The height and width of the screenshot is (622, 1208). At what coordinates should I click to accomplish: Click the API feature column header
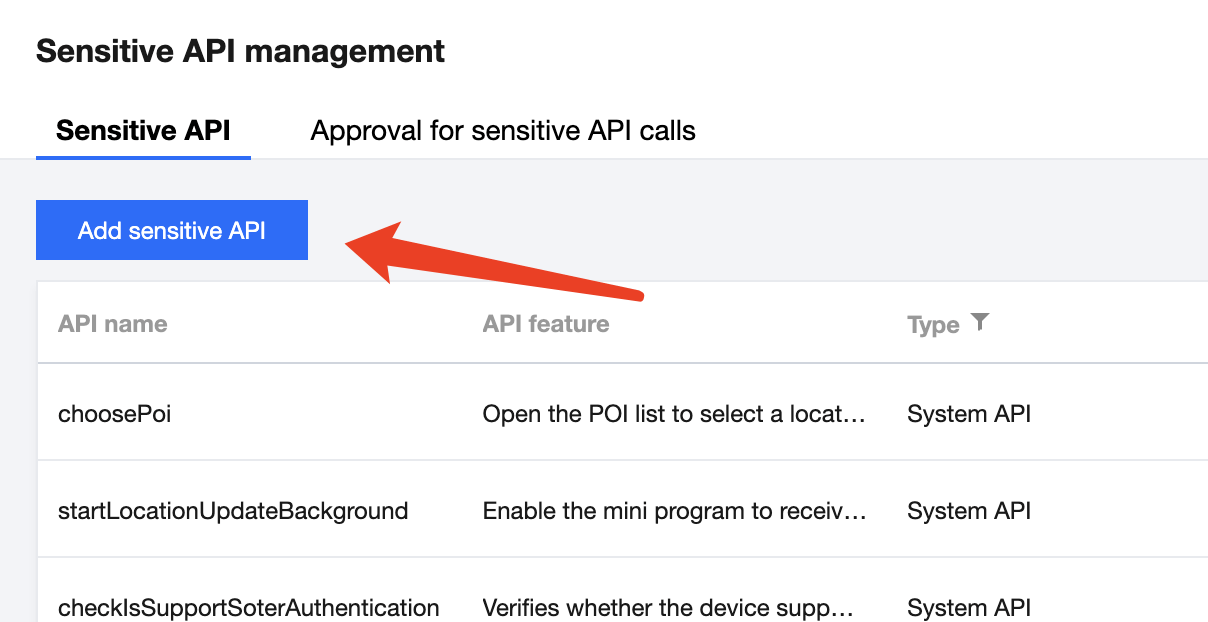tap(546, 324)
